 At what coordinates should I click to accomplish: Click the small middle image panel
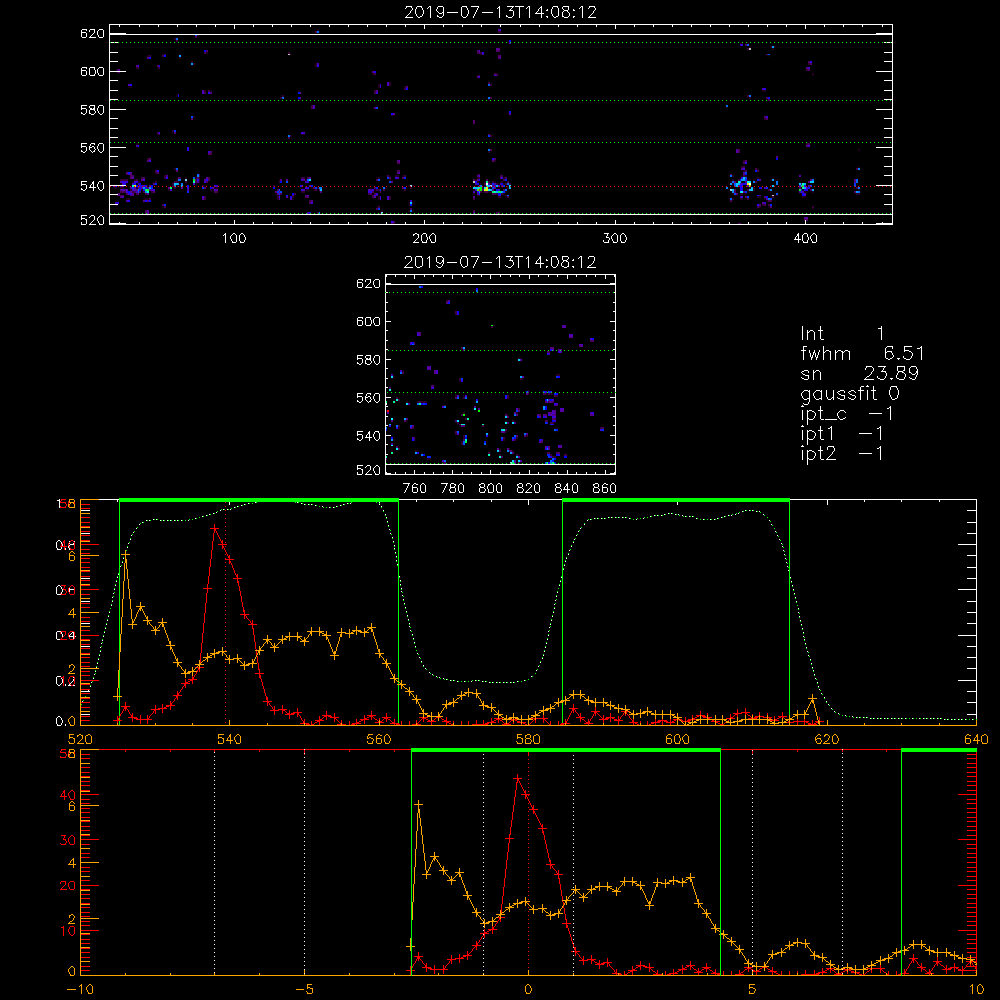tap(501, 374)
